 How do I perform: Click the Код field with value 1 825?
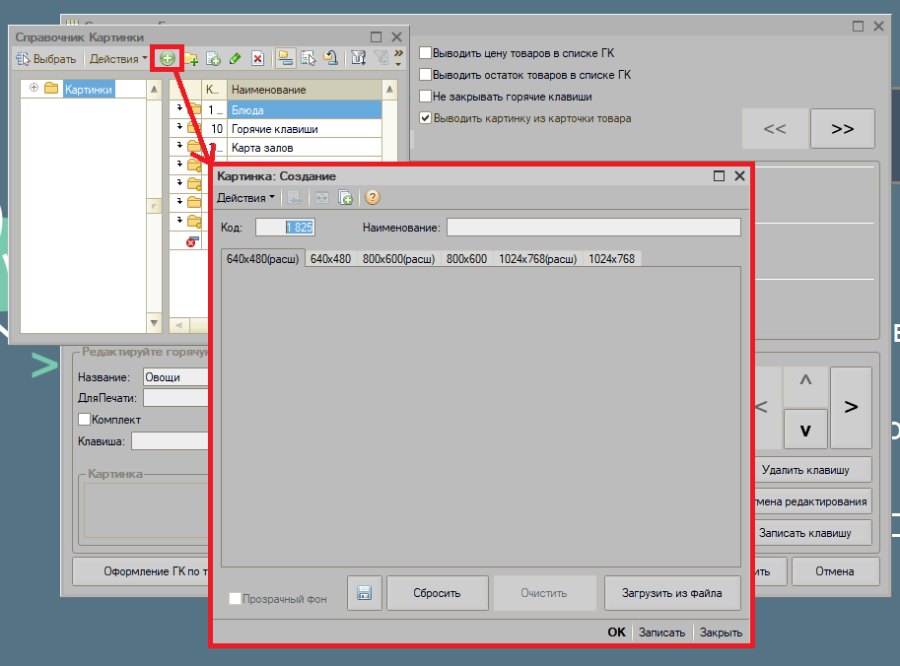point(285,227)
